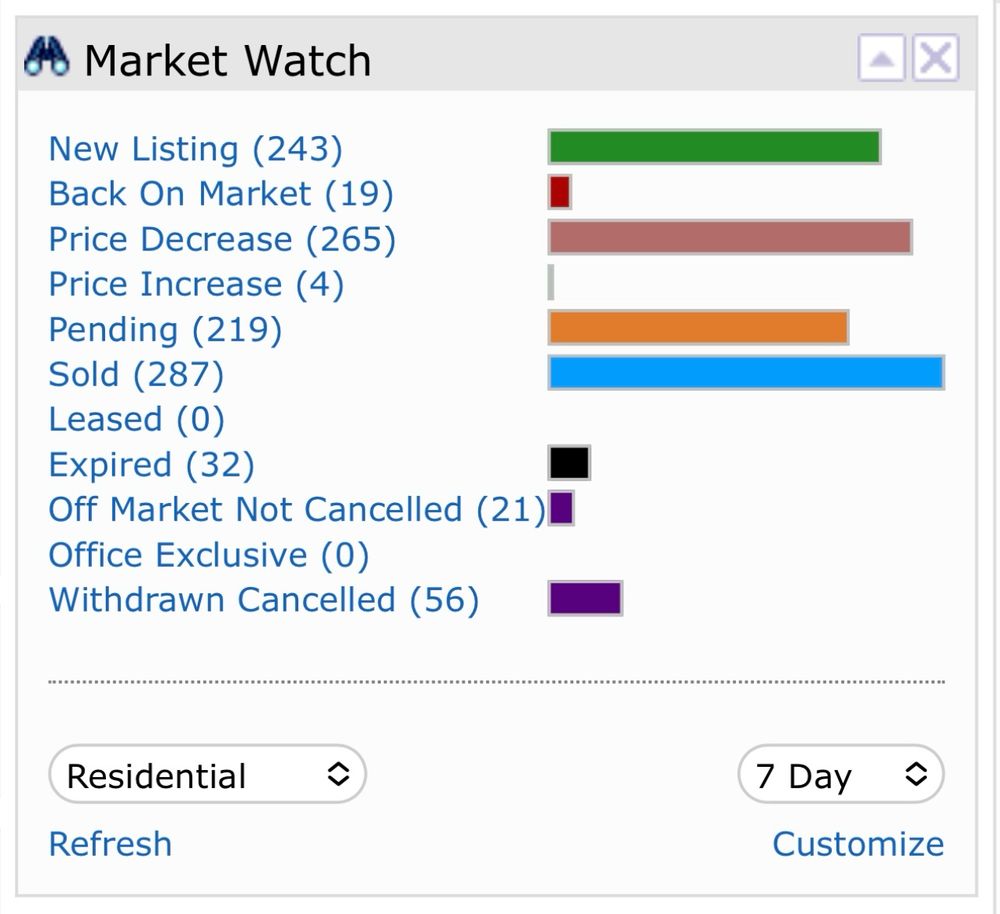Click the green New Listing bar
This screenshot has width=1000, height=914.
pos(714,147)
